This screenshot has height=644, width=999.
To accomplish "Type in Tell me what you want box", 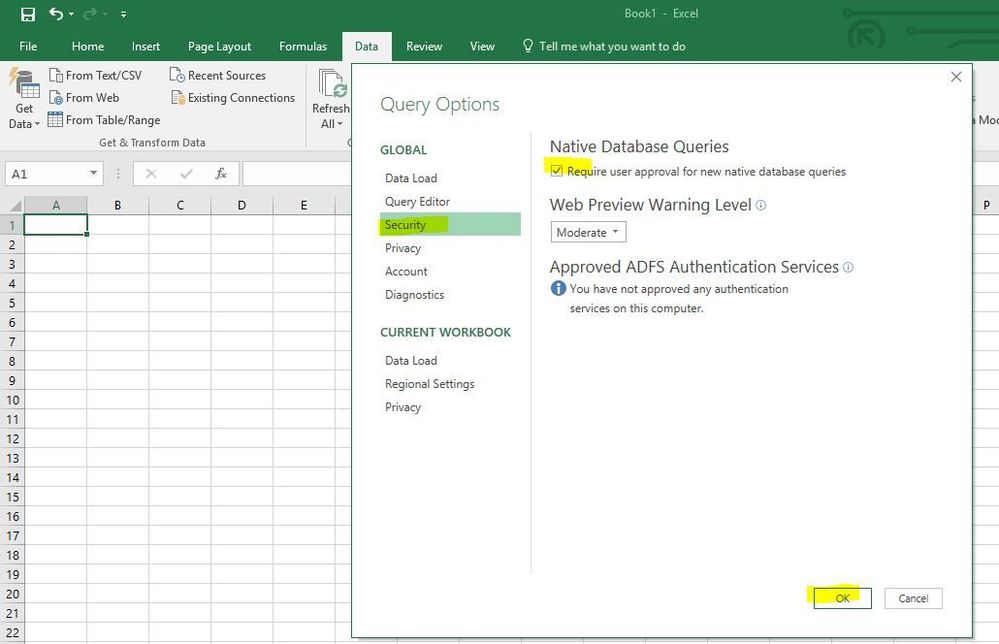I will (612, 46).
